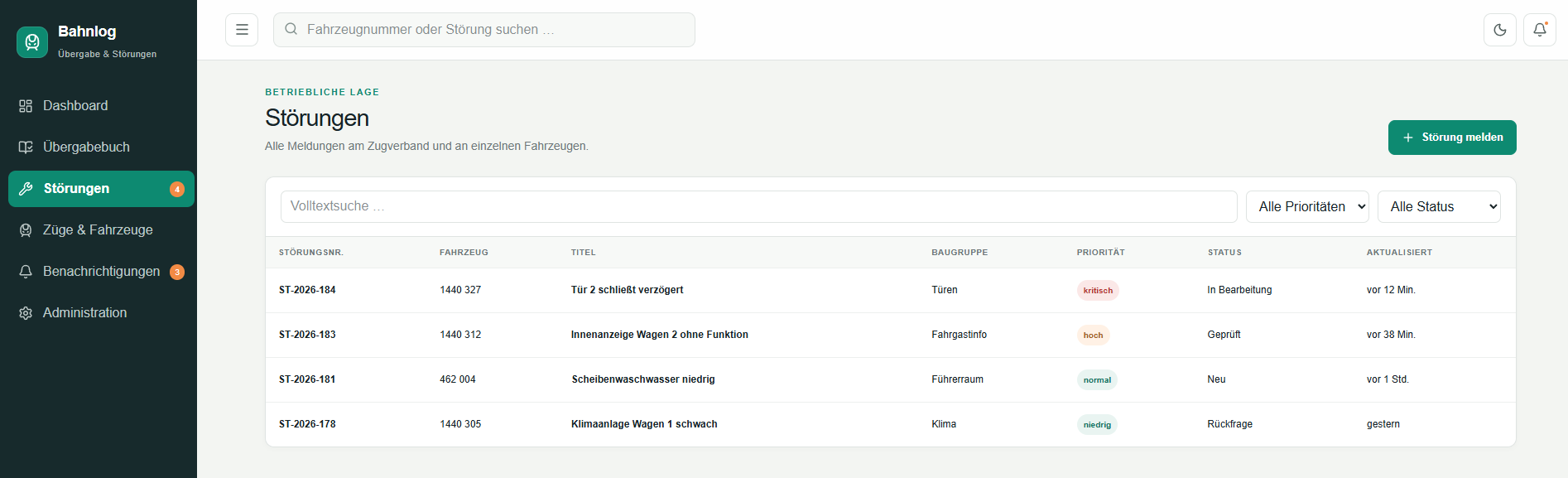Click the magnifier icon in the search bar

coord(291,29)
